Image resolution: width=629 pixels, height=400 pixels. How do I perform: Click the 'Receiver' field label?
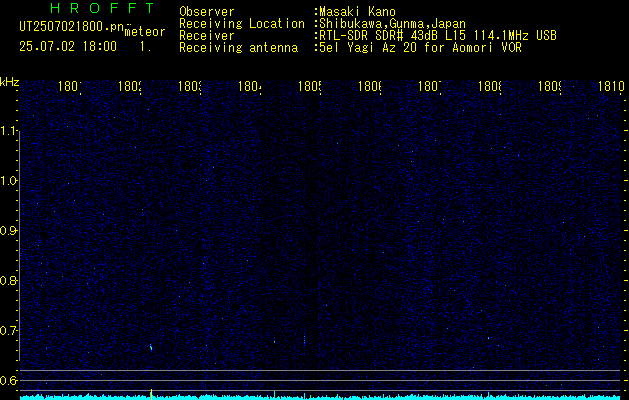(207, 36)
